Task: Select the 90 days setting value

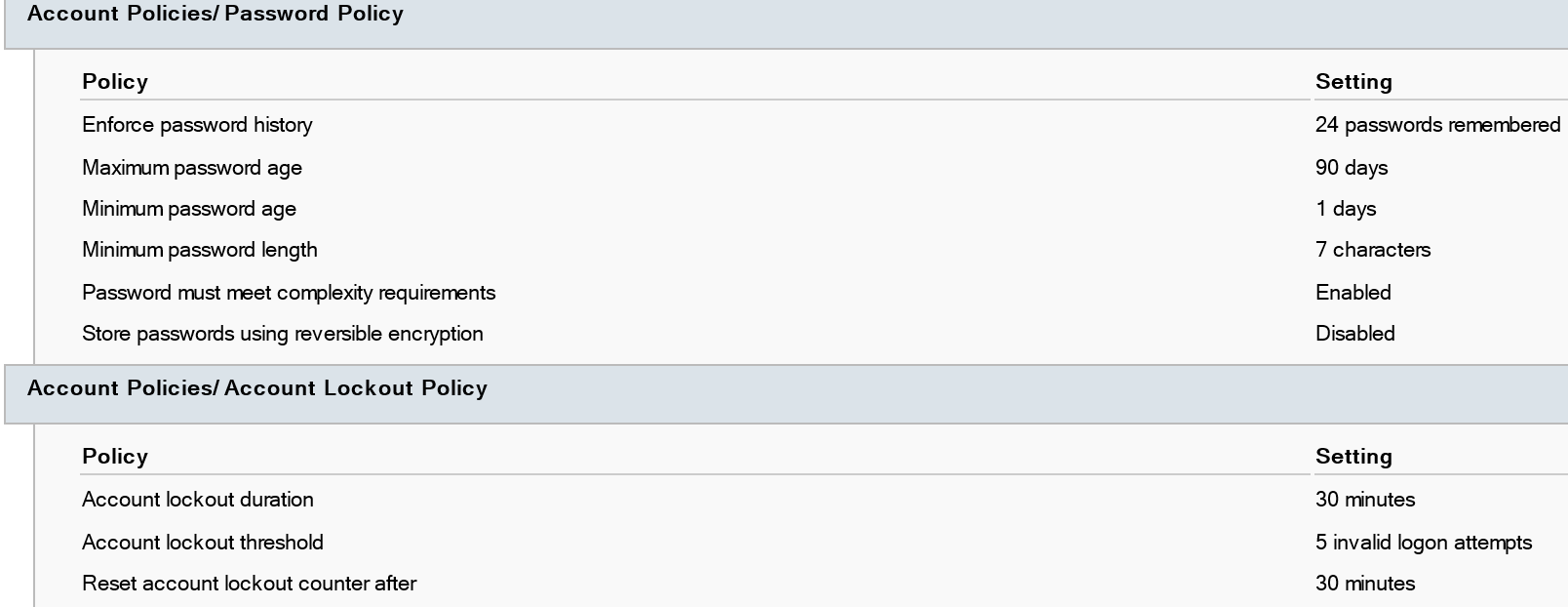Action: pyautogui.click(x=1352, y=168)
